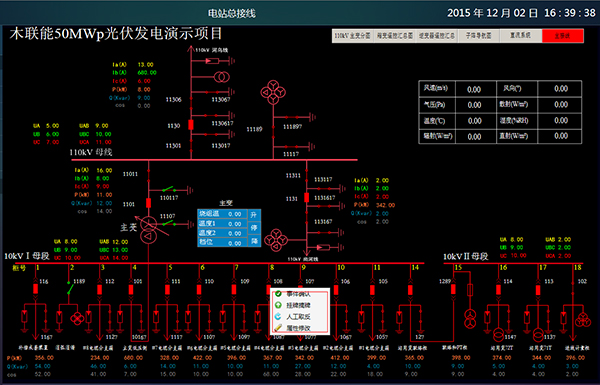Click the 110kV outgoing line label at the top

pyautogui.click(x=212, y=50)
